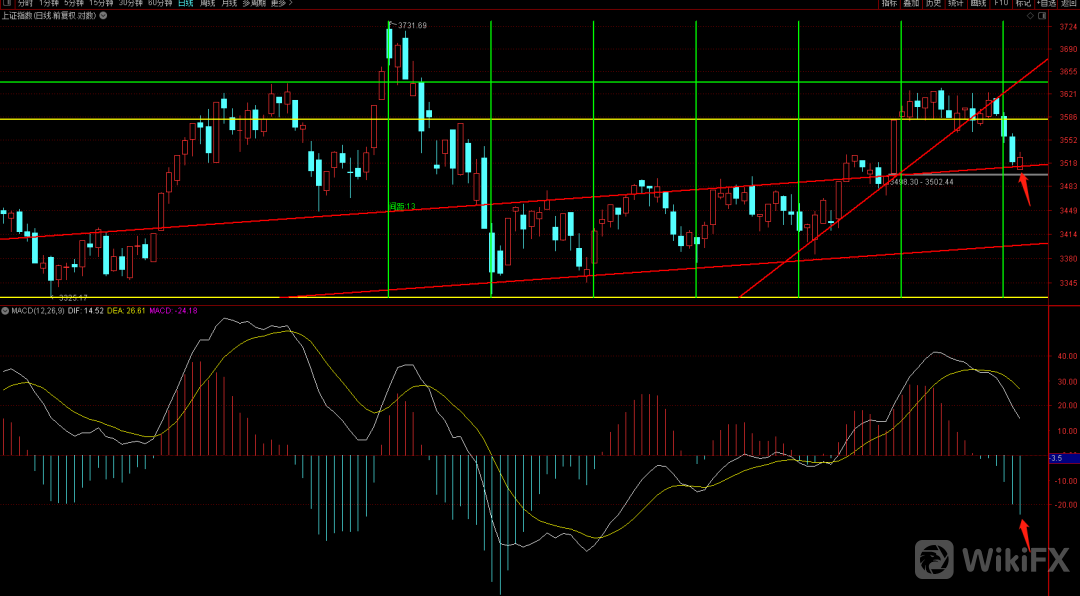Open the 指标 indicators button
Image resolution: width=1080 pixels, height=596 pixels.
point(889,4)
